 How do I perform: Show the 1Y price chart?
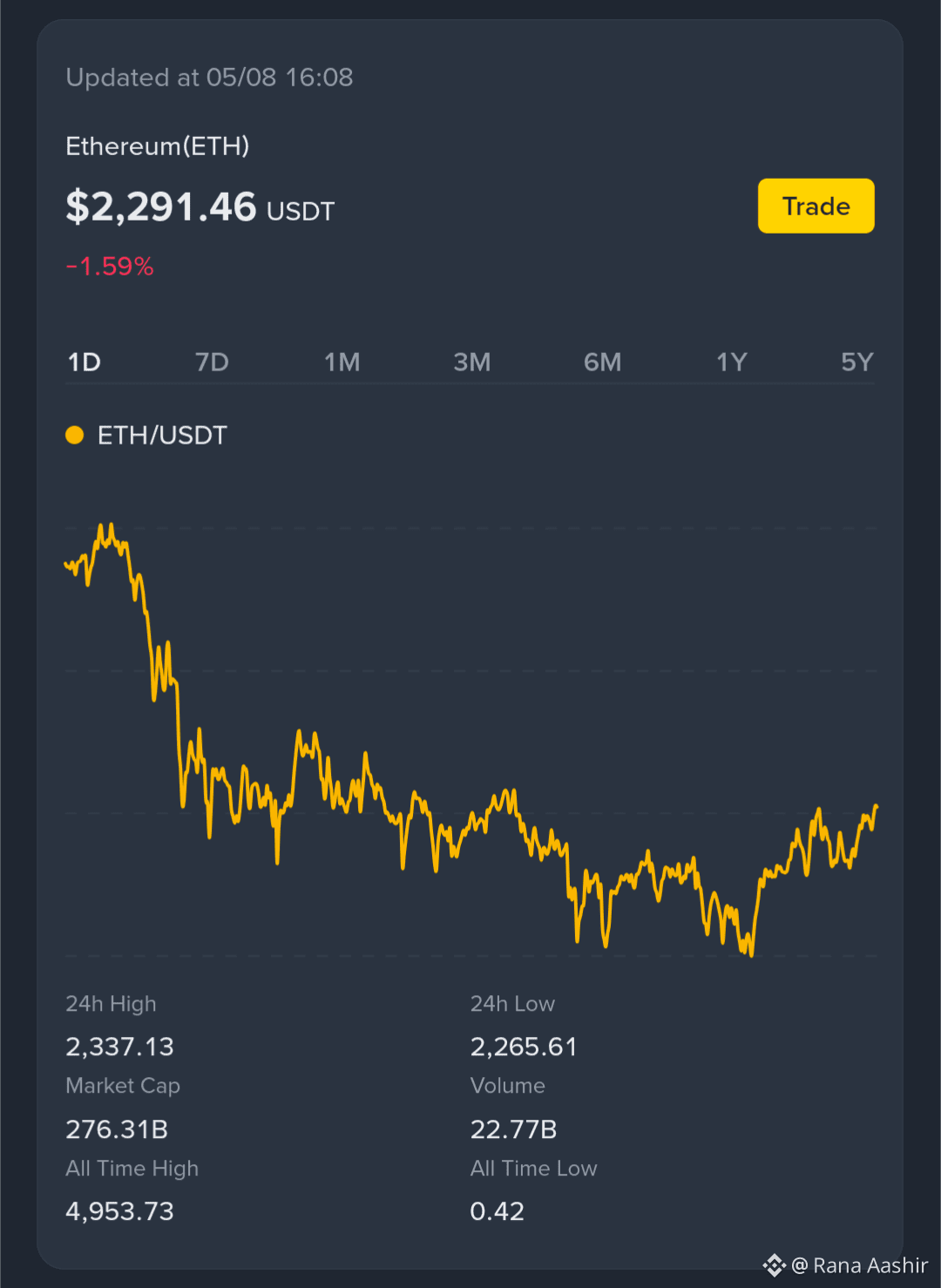pos(731,363)
